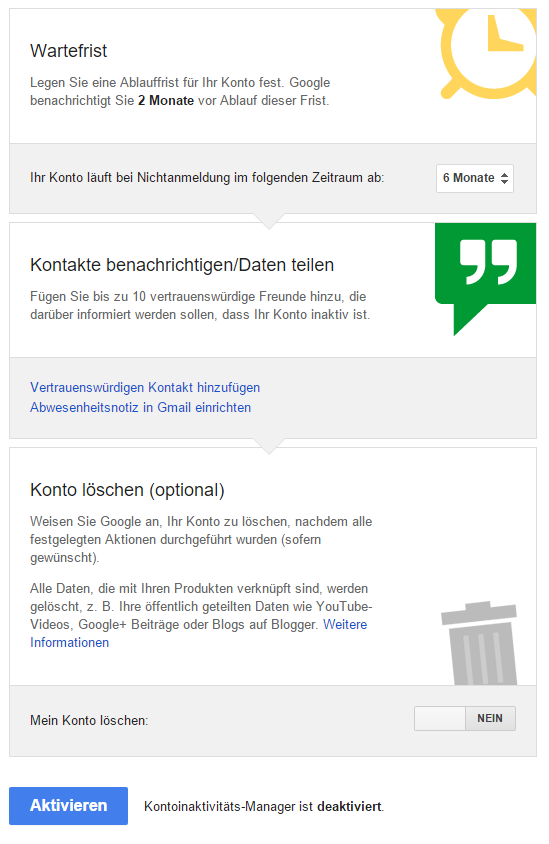The image size is (549, 844).
Task: Toggle the NEIN switch for account deletion
Action: (x=490, y=719)
